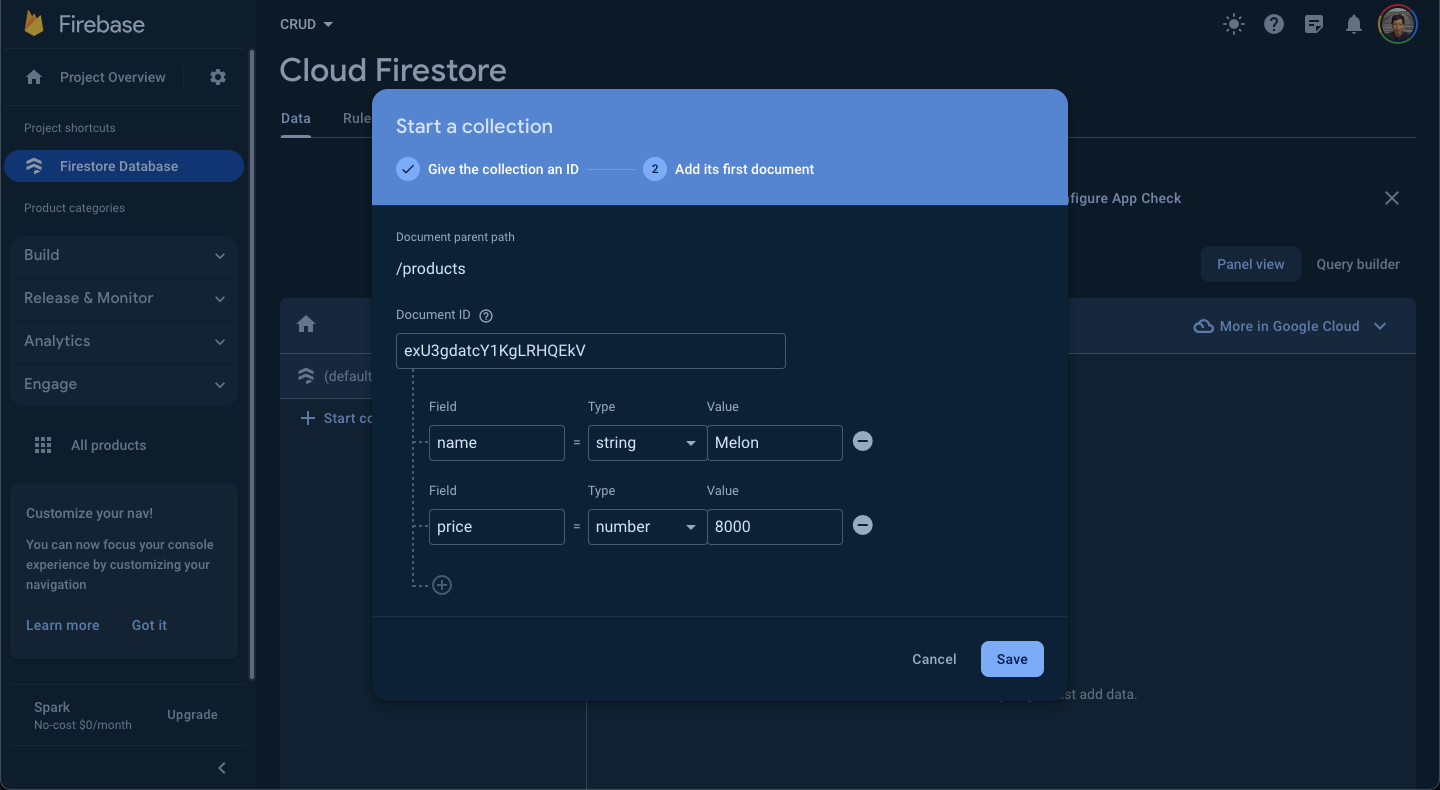Expand More in Google Cloud

[x=1290, y=325]
